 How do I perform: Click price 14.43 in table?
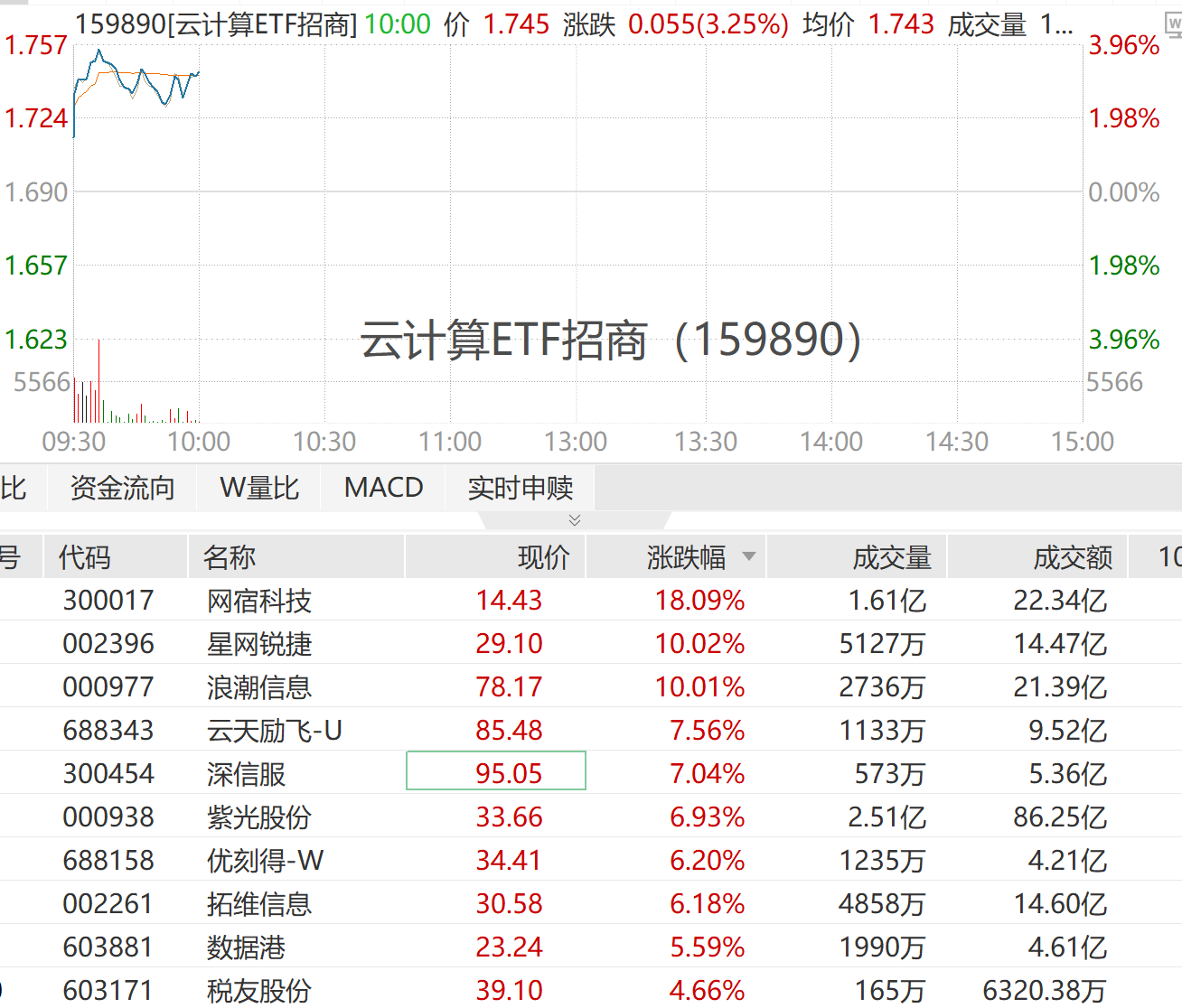tap(509, 601)
